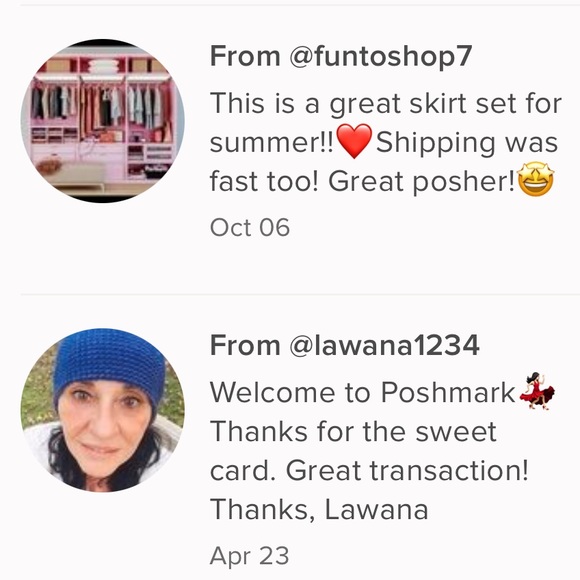This screenshot has width=580, height=580.
Task: Tap the word 'From' before @lawana1234
Action: pos(245,345)
